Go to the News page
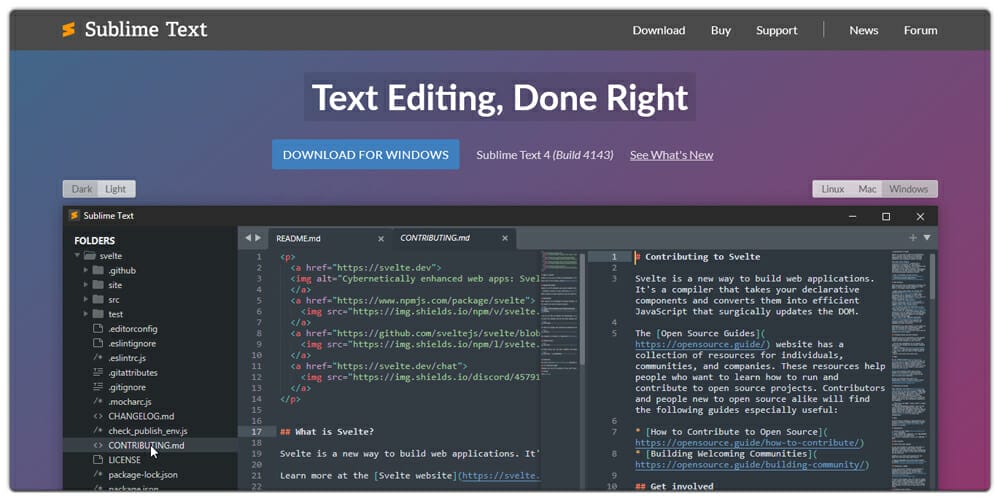1000x500 pixels. click(864, 31)
